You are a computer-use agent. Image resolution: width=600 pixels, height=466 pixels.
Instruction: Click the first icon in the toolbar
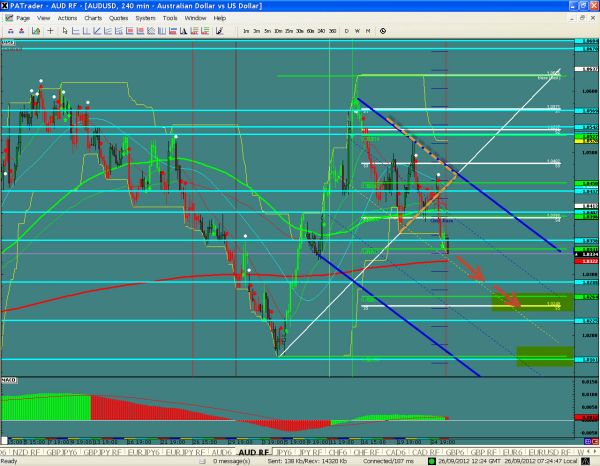click(10, 31)
